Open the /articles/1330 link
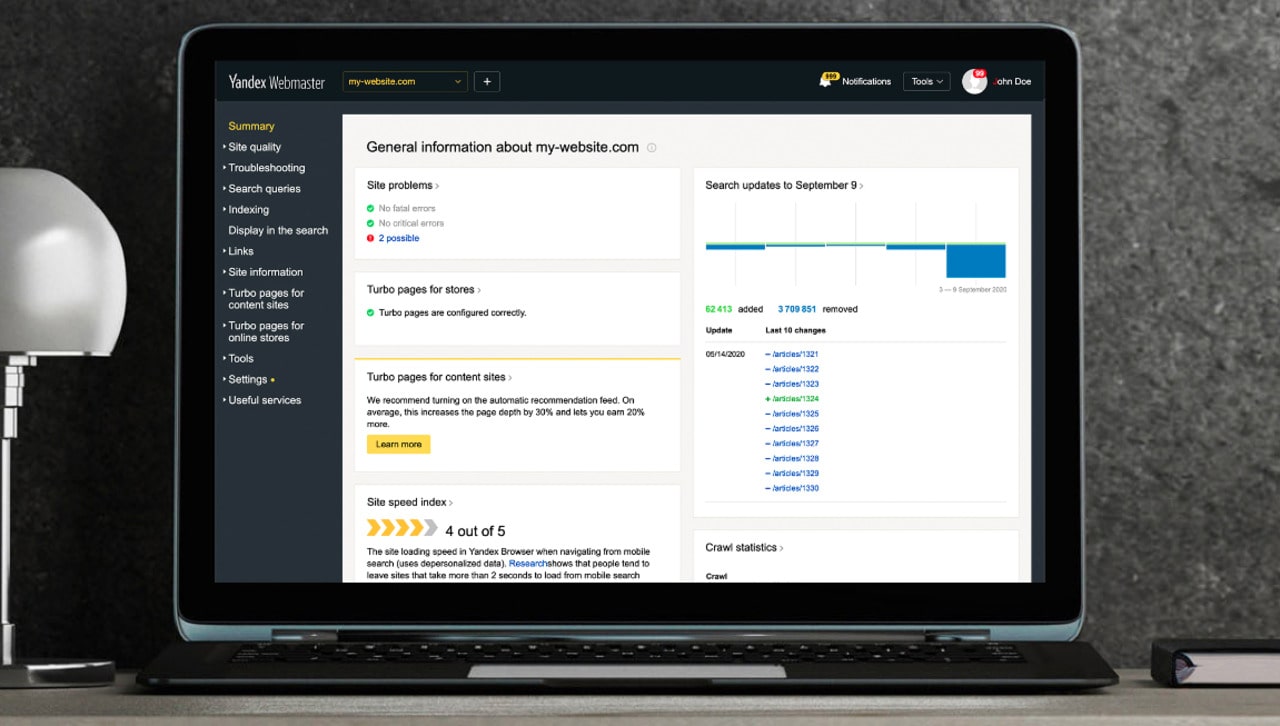This screenshot has width=1280, height=726. coord(795,488)
